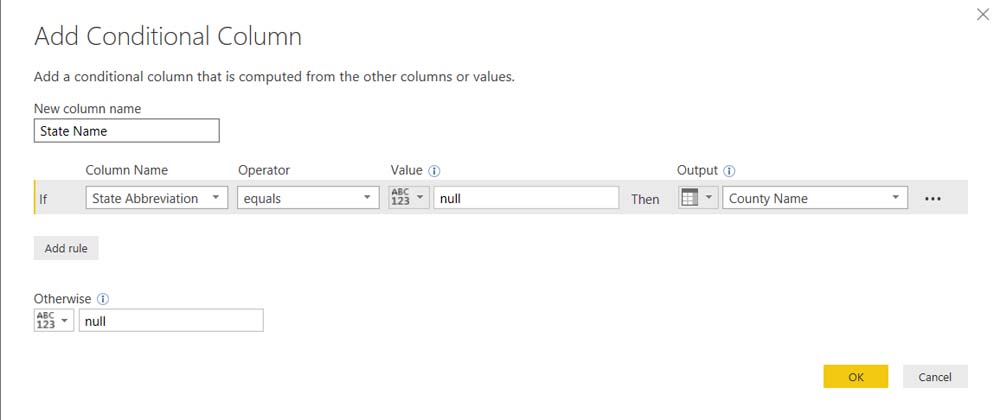Click the info icon next to Output
This screenshot has width=1000, height=420.
tap(730, 171)
